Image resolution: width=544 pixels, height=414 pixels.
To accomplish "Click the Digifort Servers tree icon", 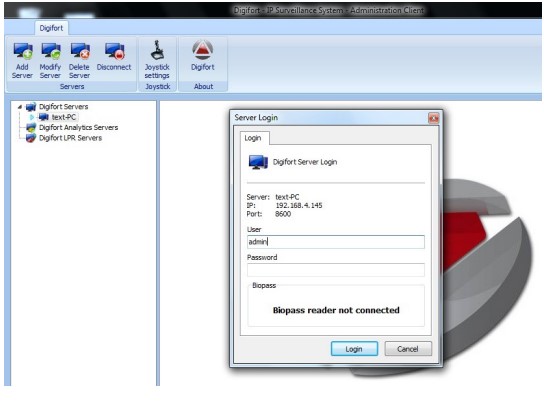I will (31, 107).
